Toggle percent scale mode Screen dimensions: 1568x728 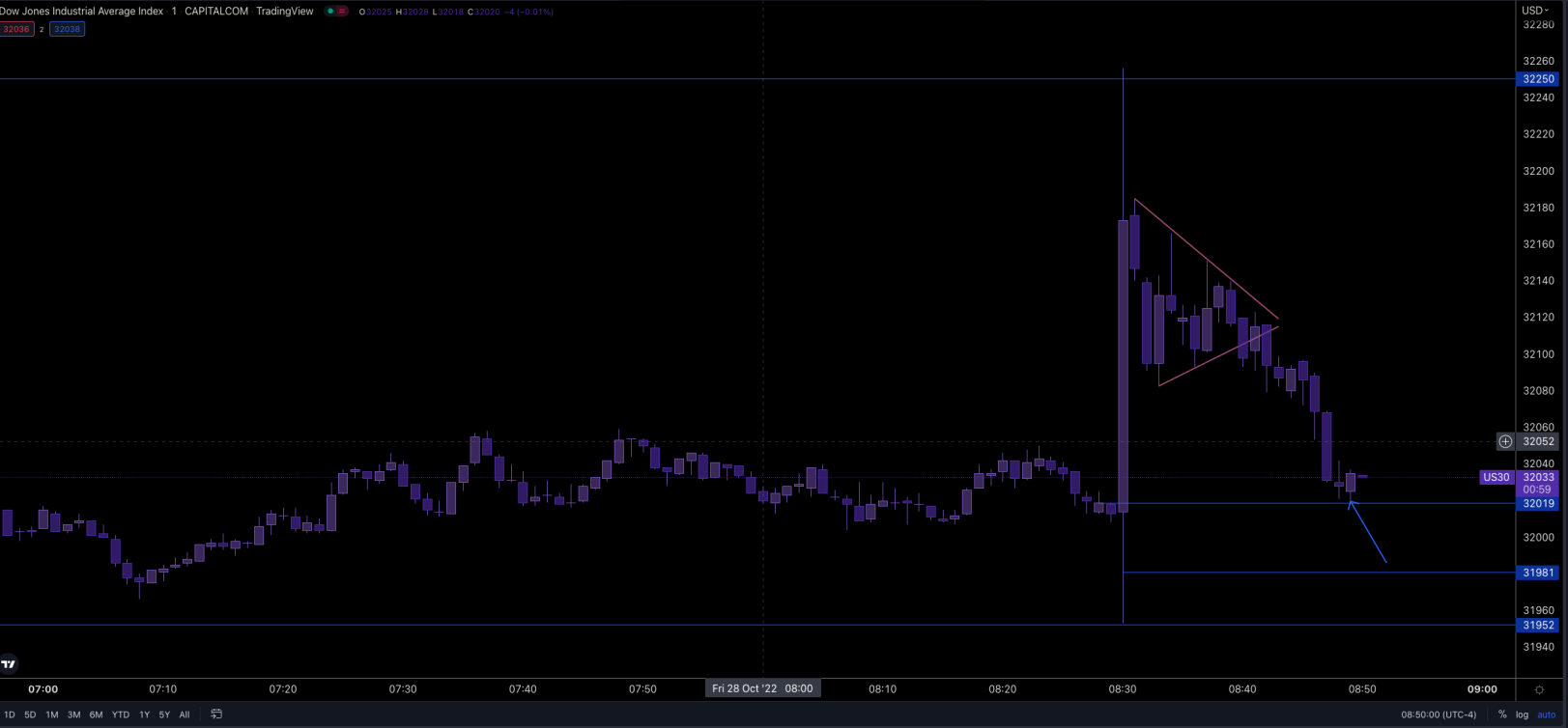(x=1502, y=714)
